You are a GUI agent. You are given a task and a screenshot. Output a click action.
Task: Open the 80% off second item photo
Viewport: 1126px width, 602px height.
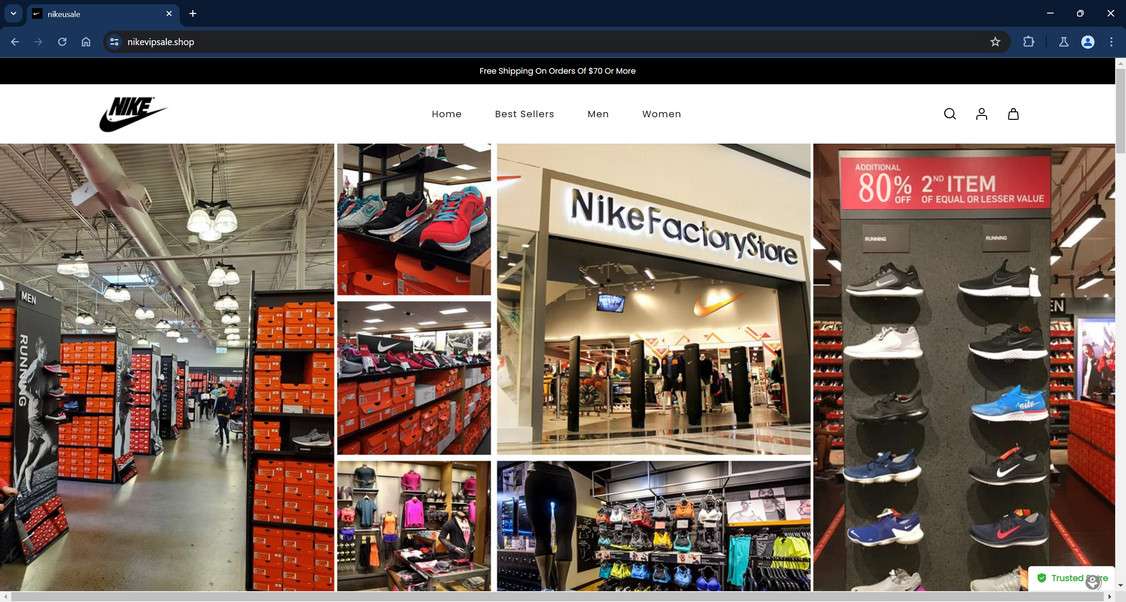(964, 367)
